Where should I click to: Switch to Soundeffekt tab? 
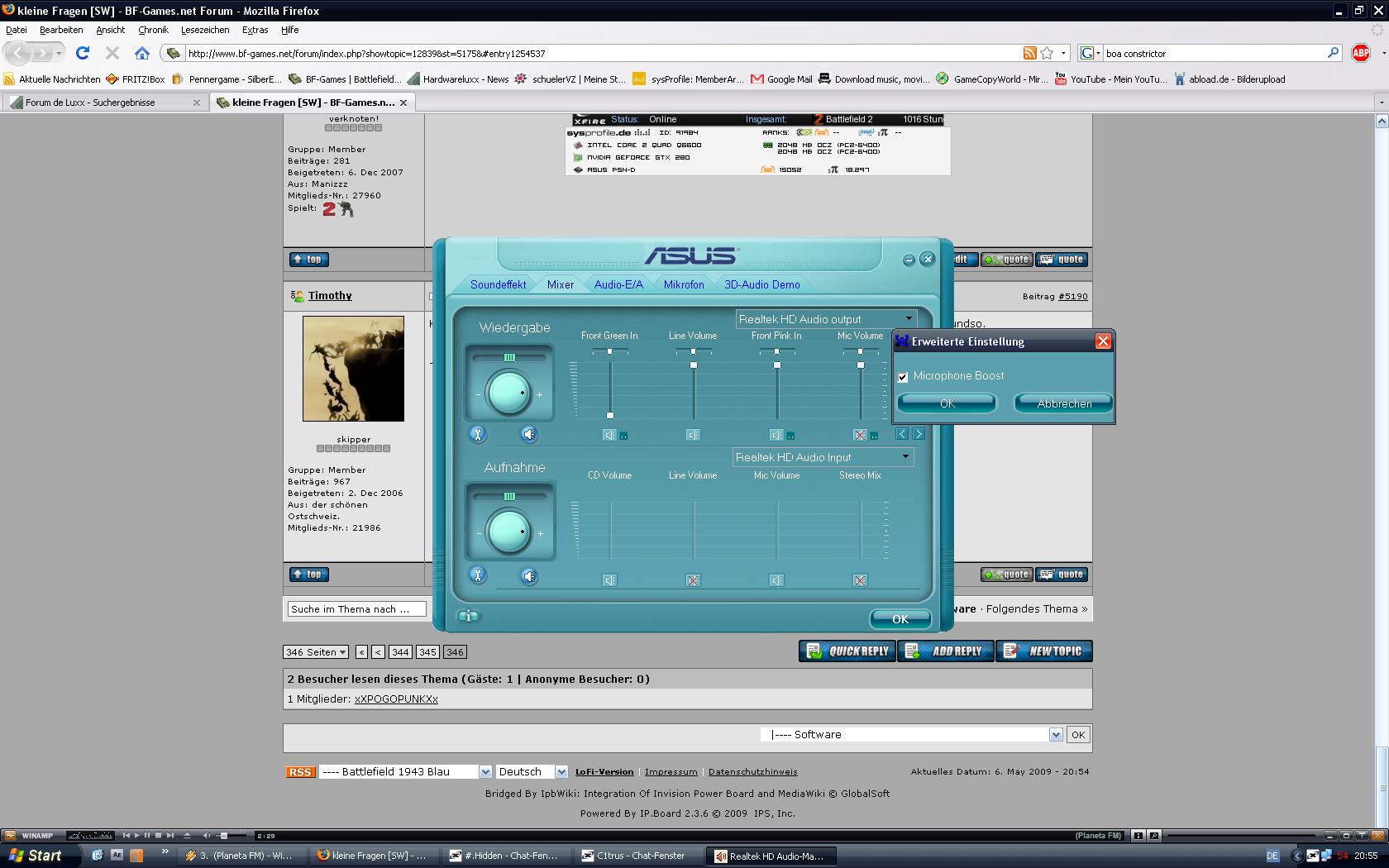click(x=498, y=284)
